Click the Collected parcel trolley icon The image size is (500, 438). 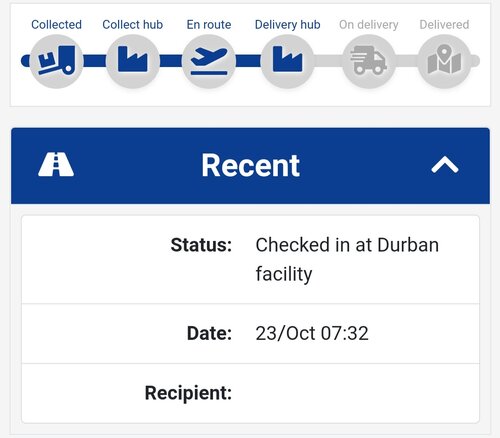pos(56,61)
